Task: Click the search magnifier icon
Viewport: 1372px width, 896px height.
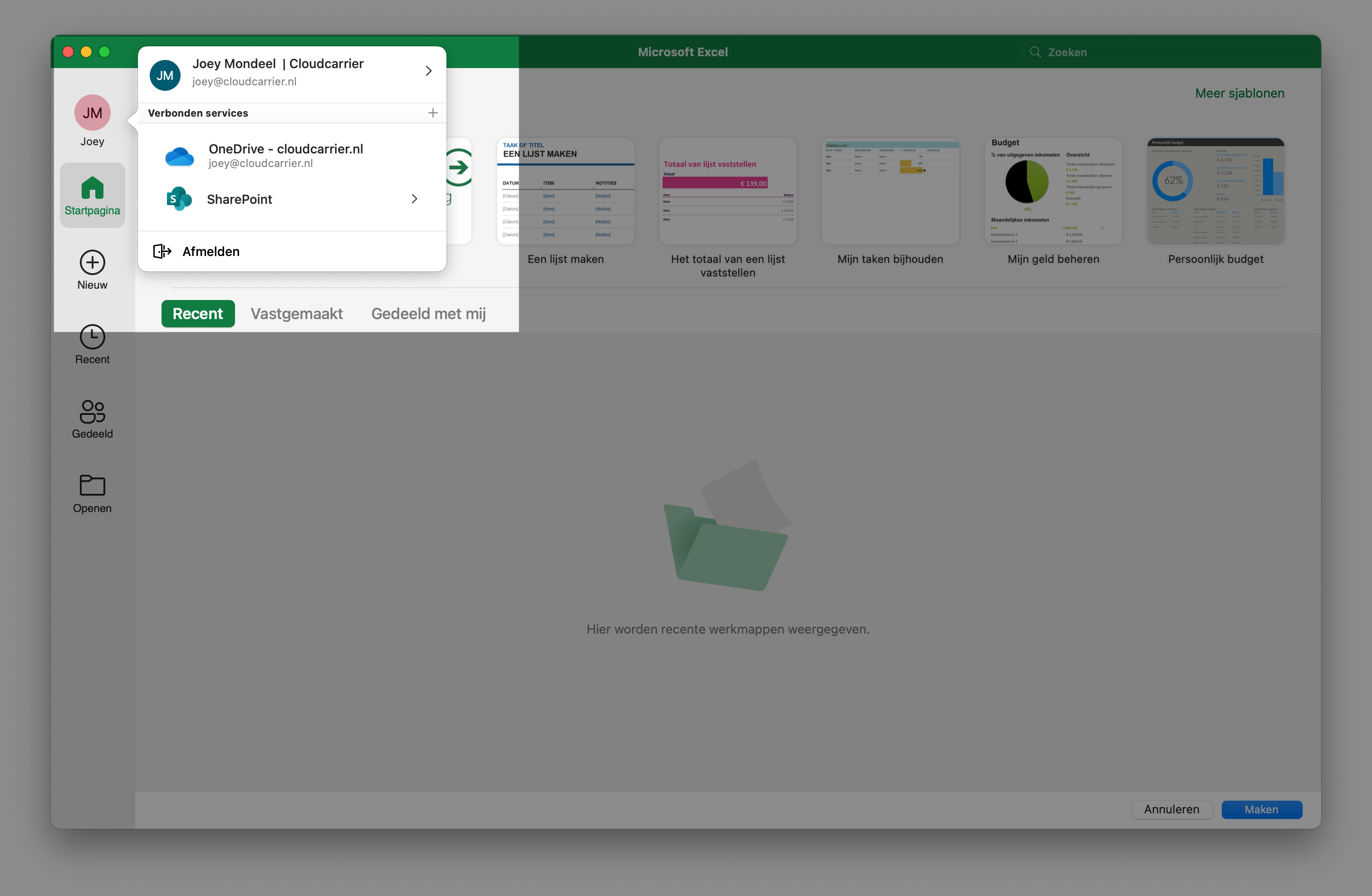Action: click(1035, 52)
